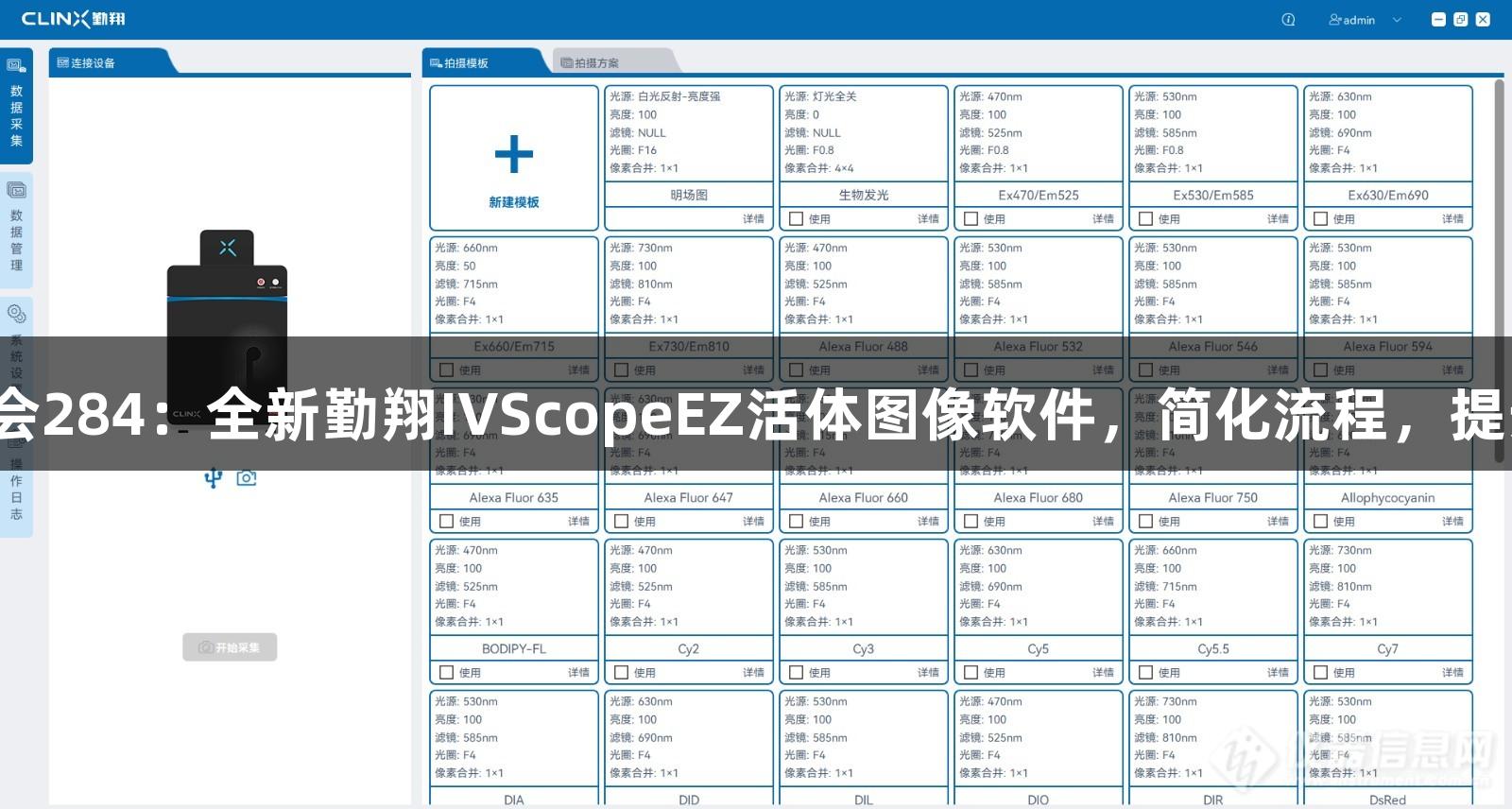Screen dimensions: 1512x809
Task: Click the camera icon below the device
Action: click(247, 478)
